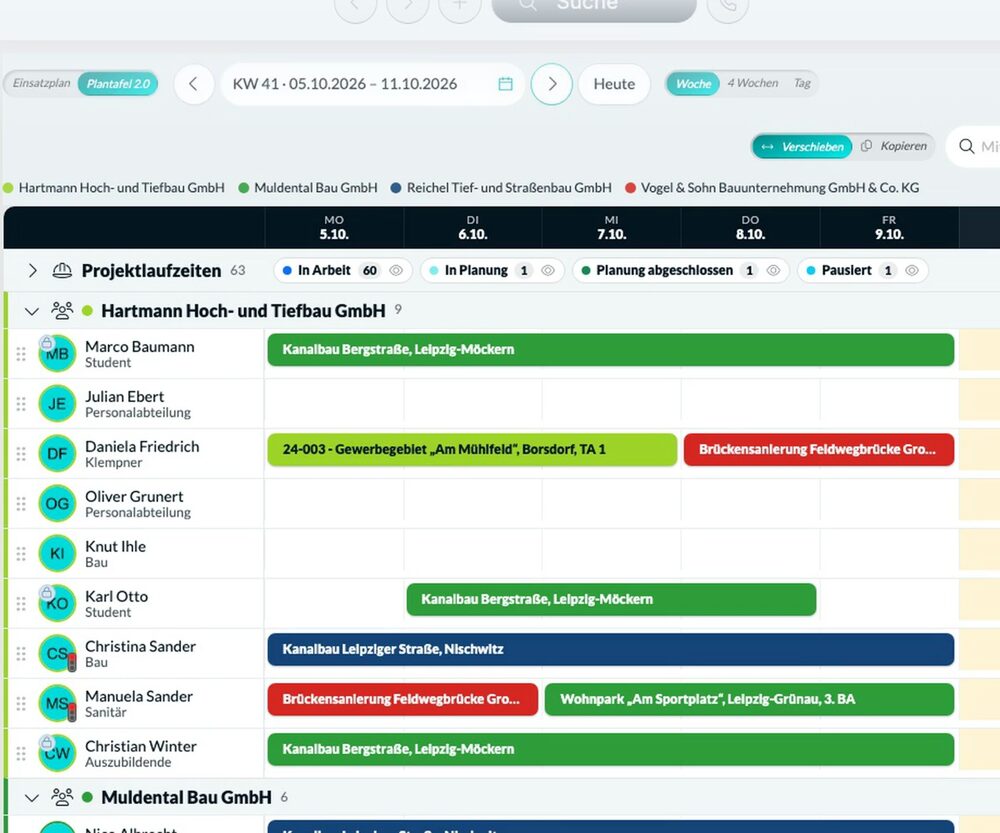Click team icon beside Hartmann Hoch- und Tiefbau
The width and height of the screenshot is (1000, 833).
(62, 311)
